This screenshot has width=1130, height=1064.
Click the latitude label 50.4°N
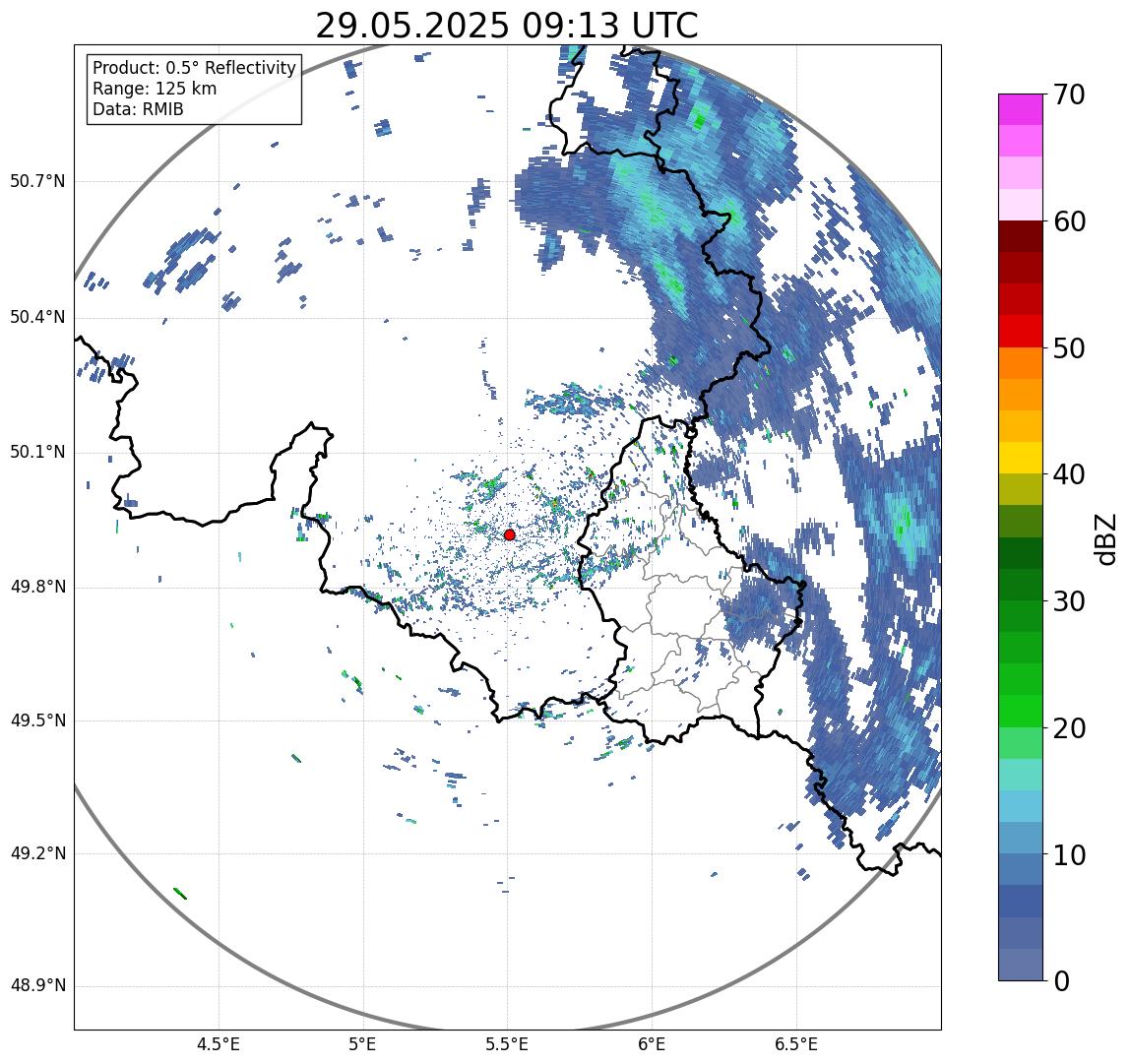37,317
